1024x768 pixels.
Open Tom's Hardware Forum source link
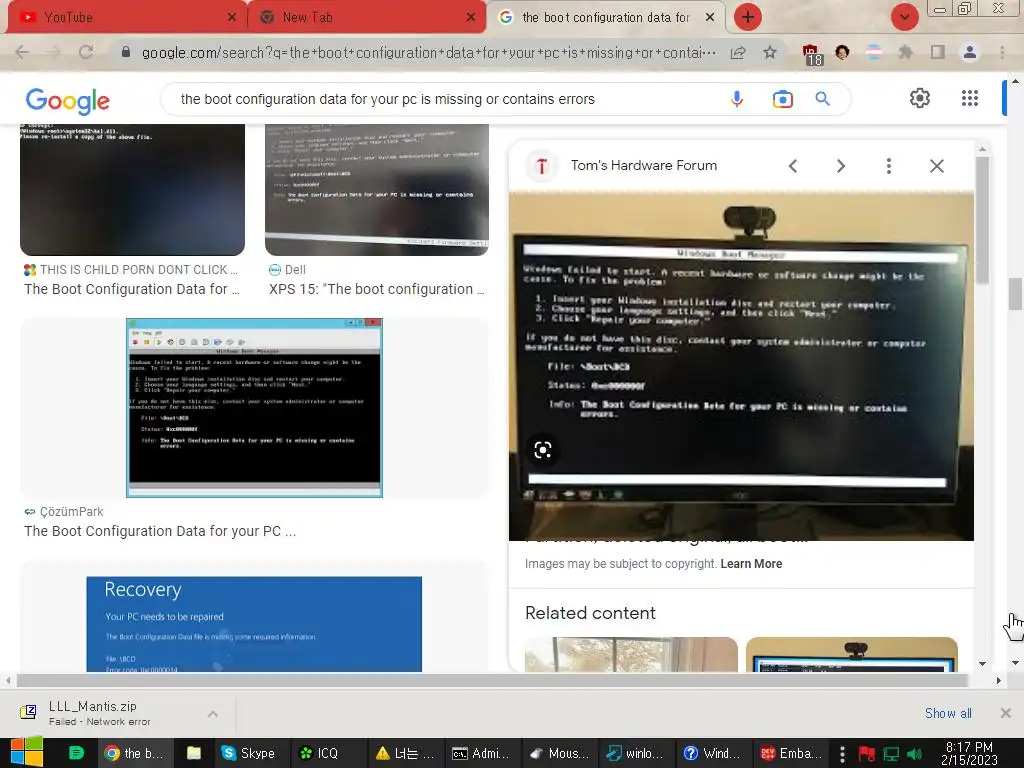pos(643,165)
